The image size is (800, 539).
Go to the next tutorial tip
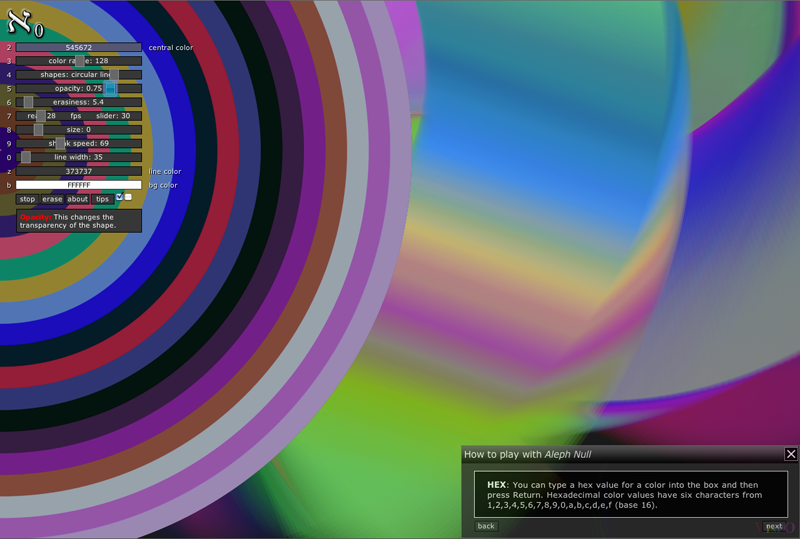tap(773, 526)
